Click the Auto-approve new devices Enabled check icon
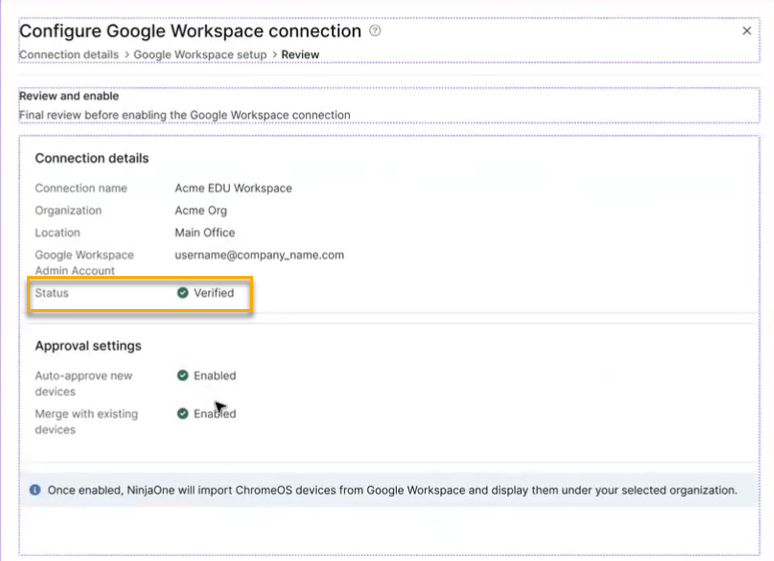The image size is (774, 561). point(183,375)
